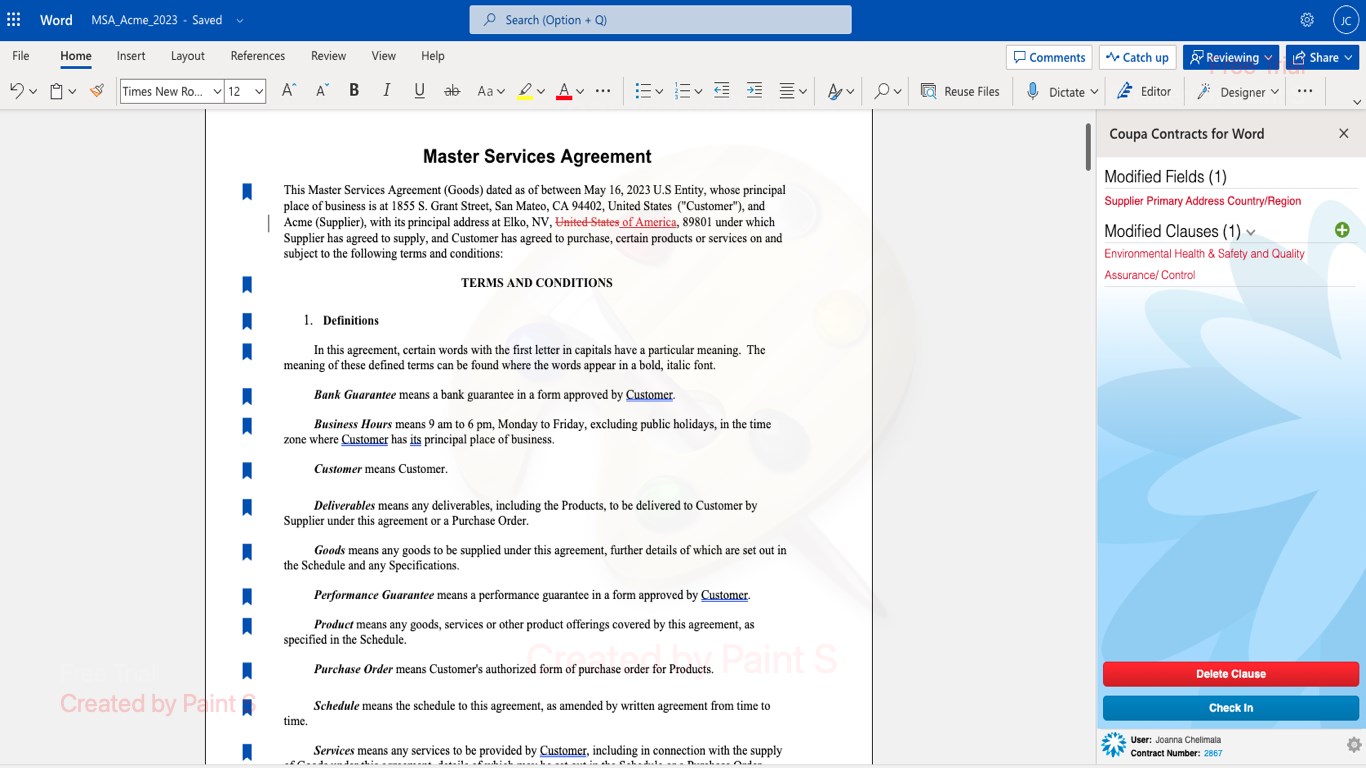Click the Undo arrow icon
This screenshot has width=1366, height=768.
click(x=16, y=91)
